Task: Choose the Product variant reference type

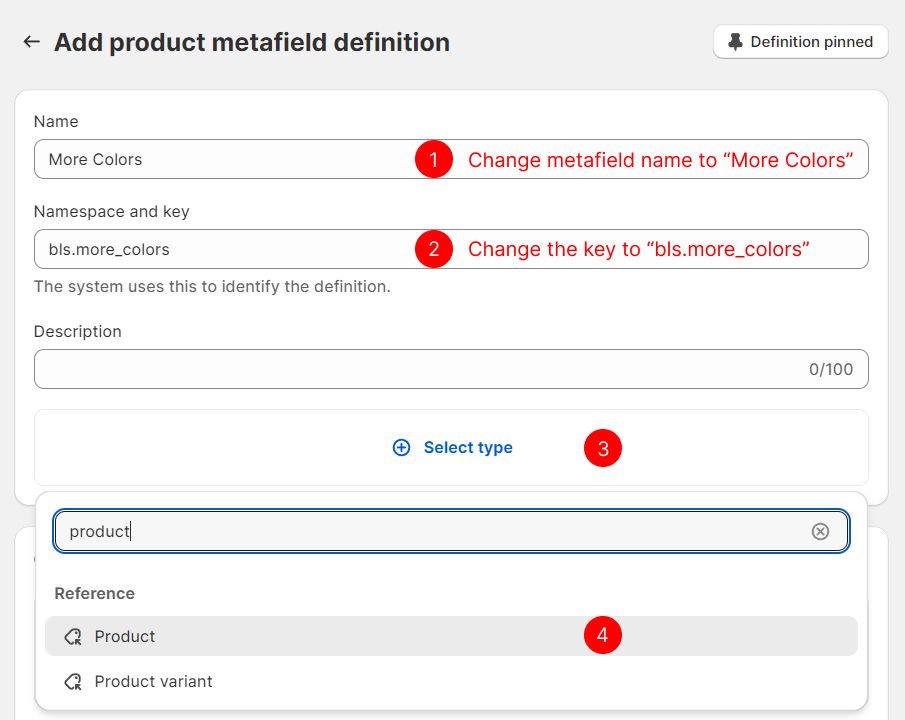Action: [x=153, y=682]
